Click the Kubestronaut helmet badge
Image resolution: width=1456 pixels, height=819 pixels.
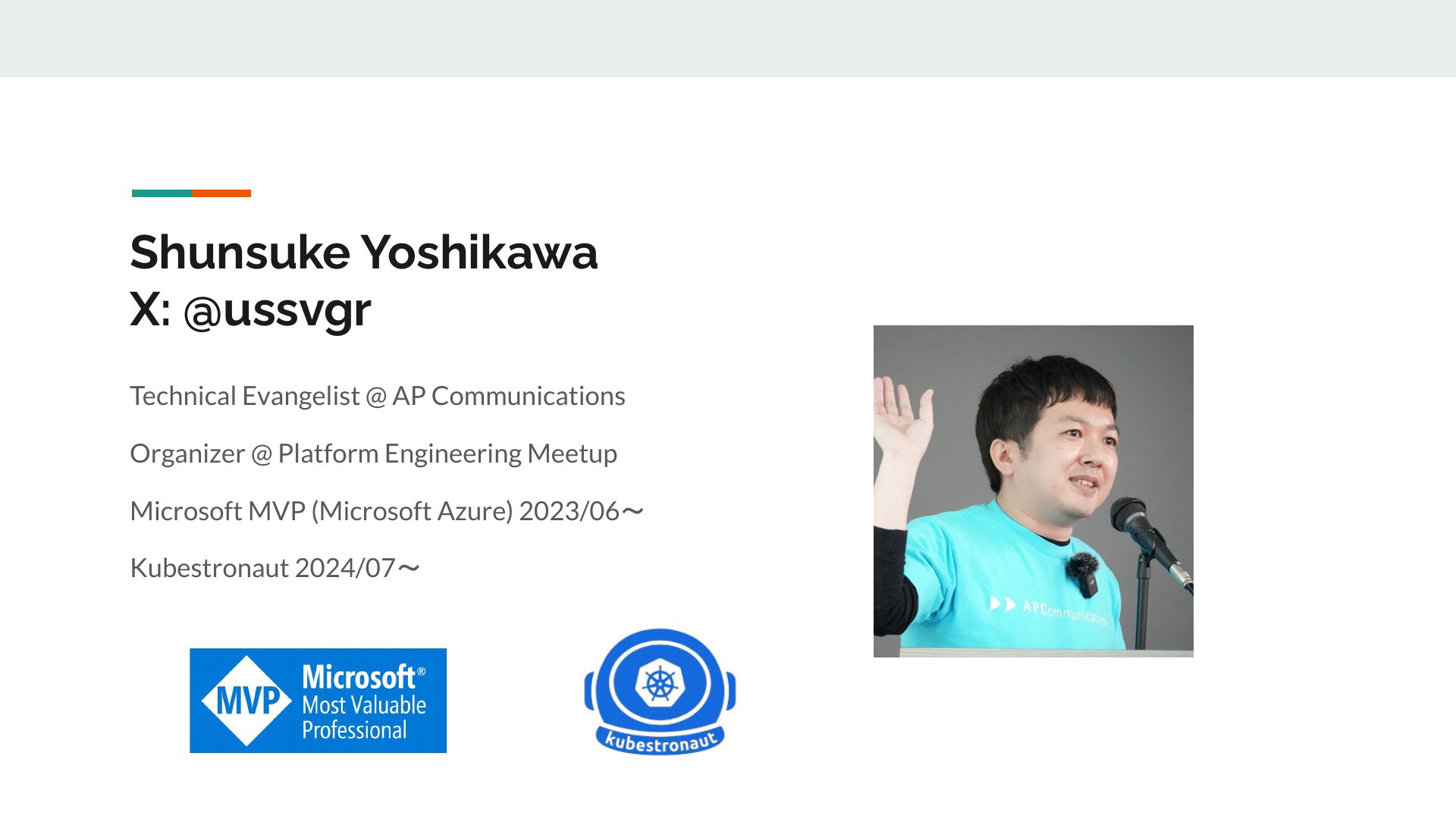pos(660,692)
